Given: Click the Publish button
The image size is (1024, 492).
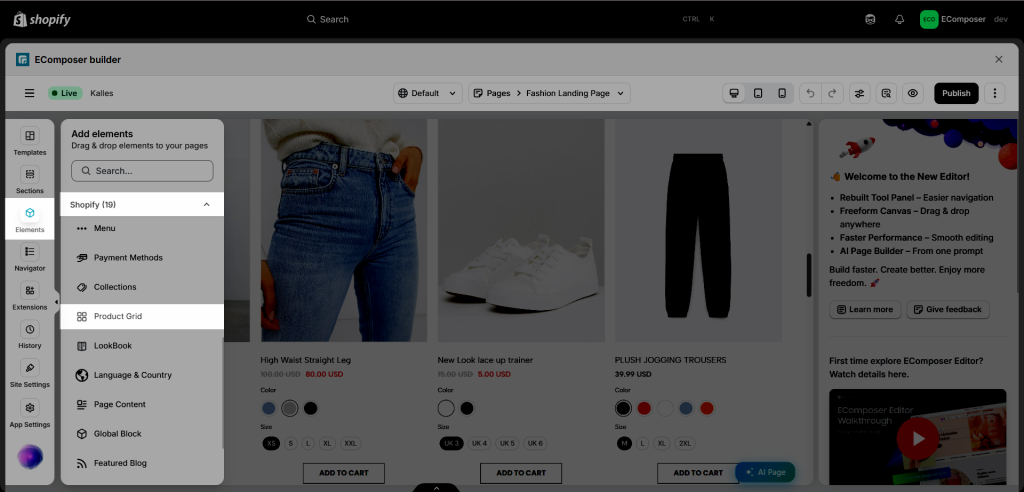Looking at the screenshot, I should point(956,93).
